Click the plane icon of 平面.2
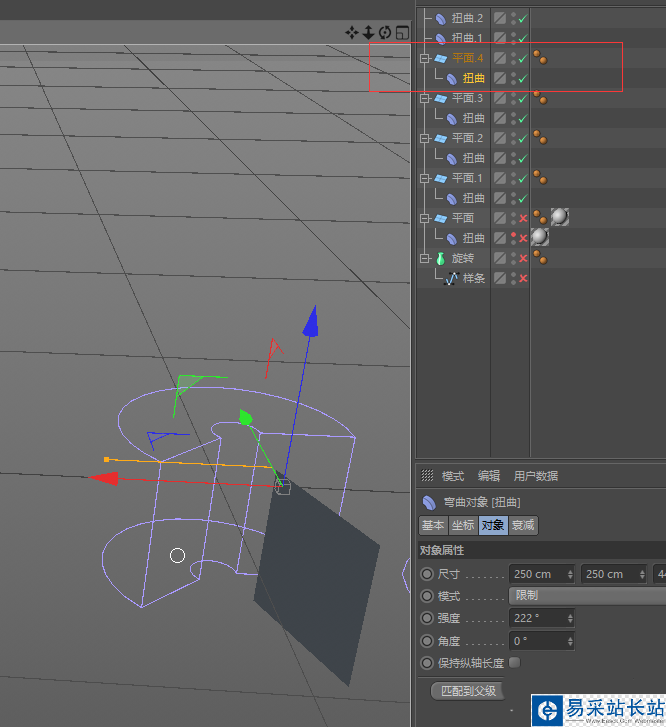The height and width of the screenshot is (727, 666). [441, 138]
